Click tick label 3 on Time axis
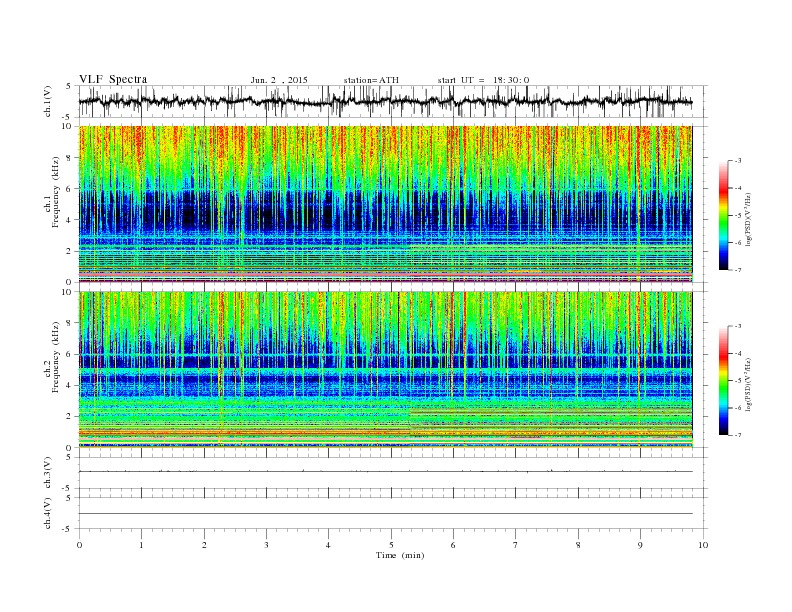 point(266,545)
